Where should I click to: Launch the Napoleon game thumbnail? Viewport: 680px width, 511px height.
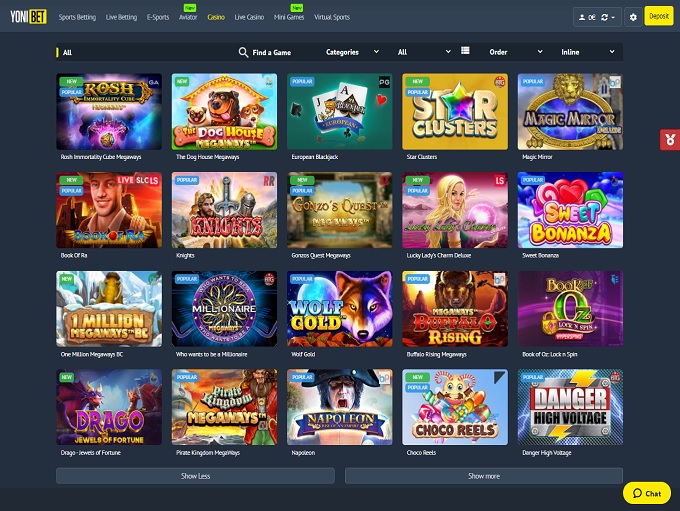pyautogui.click(x=340, y=407)
